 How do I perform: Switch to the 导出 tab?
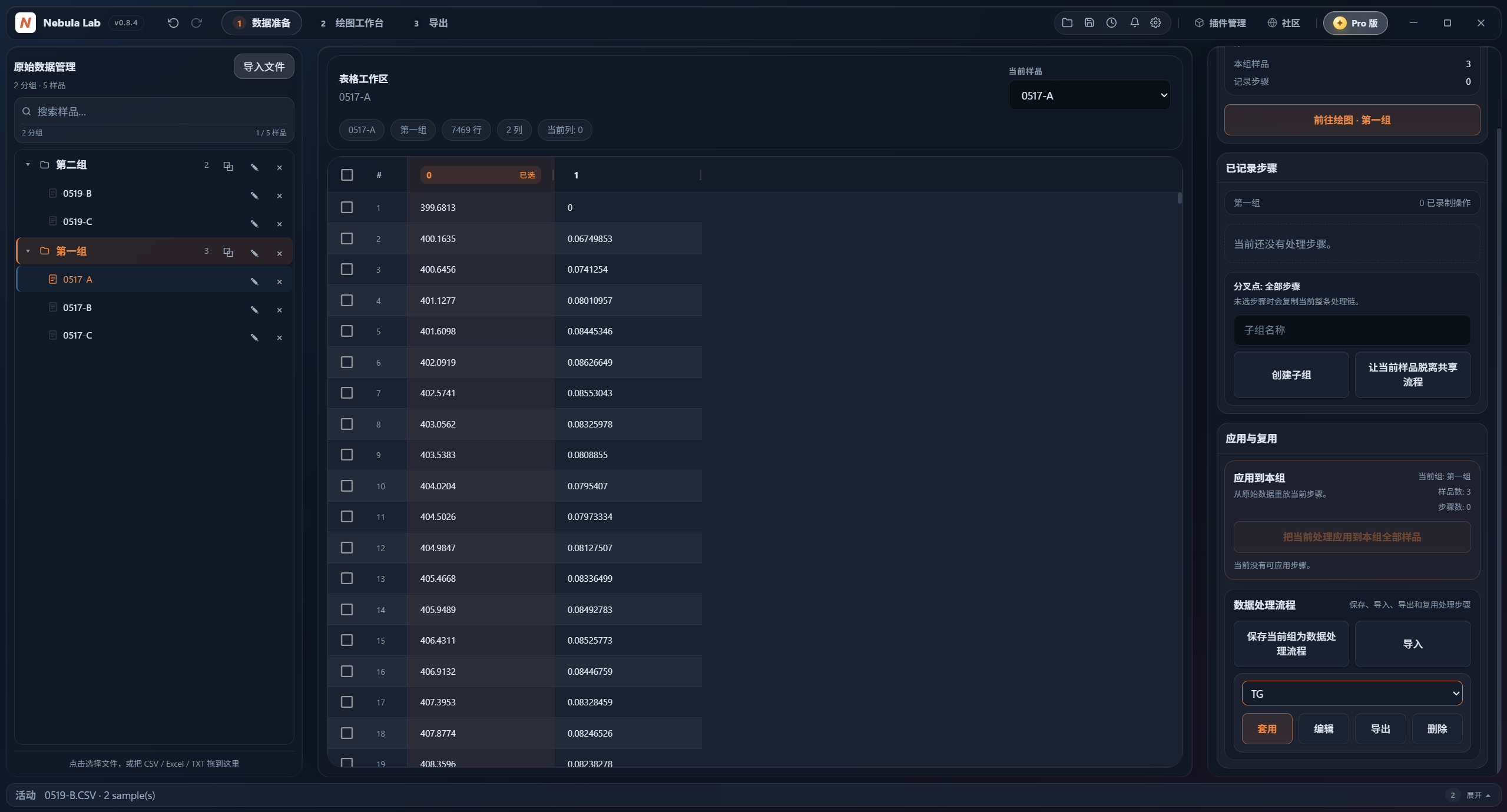coord(432,23)
